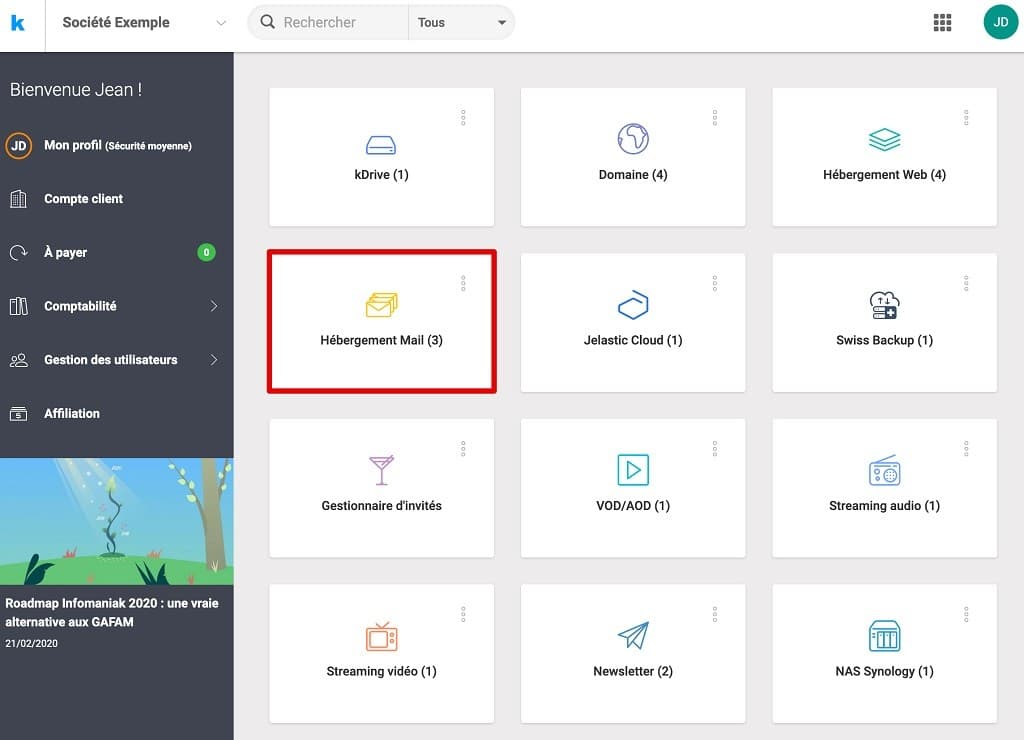
Task: Open the Hébergement Mail envelope icon
Action: 381,304
